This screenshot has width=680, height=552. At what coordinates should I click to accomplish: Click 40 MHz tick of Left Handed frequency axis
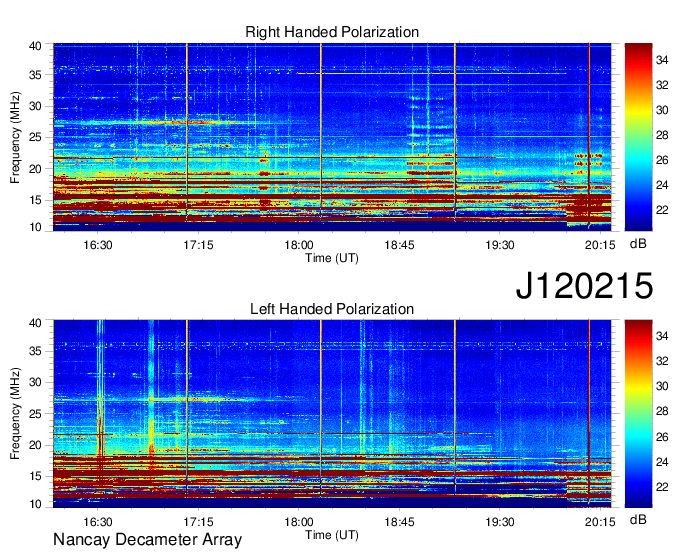36,323
